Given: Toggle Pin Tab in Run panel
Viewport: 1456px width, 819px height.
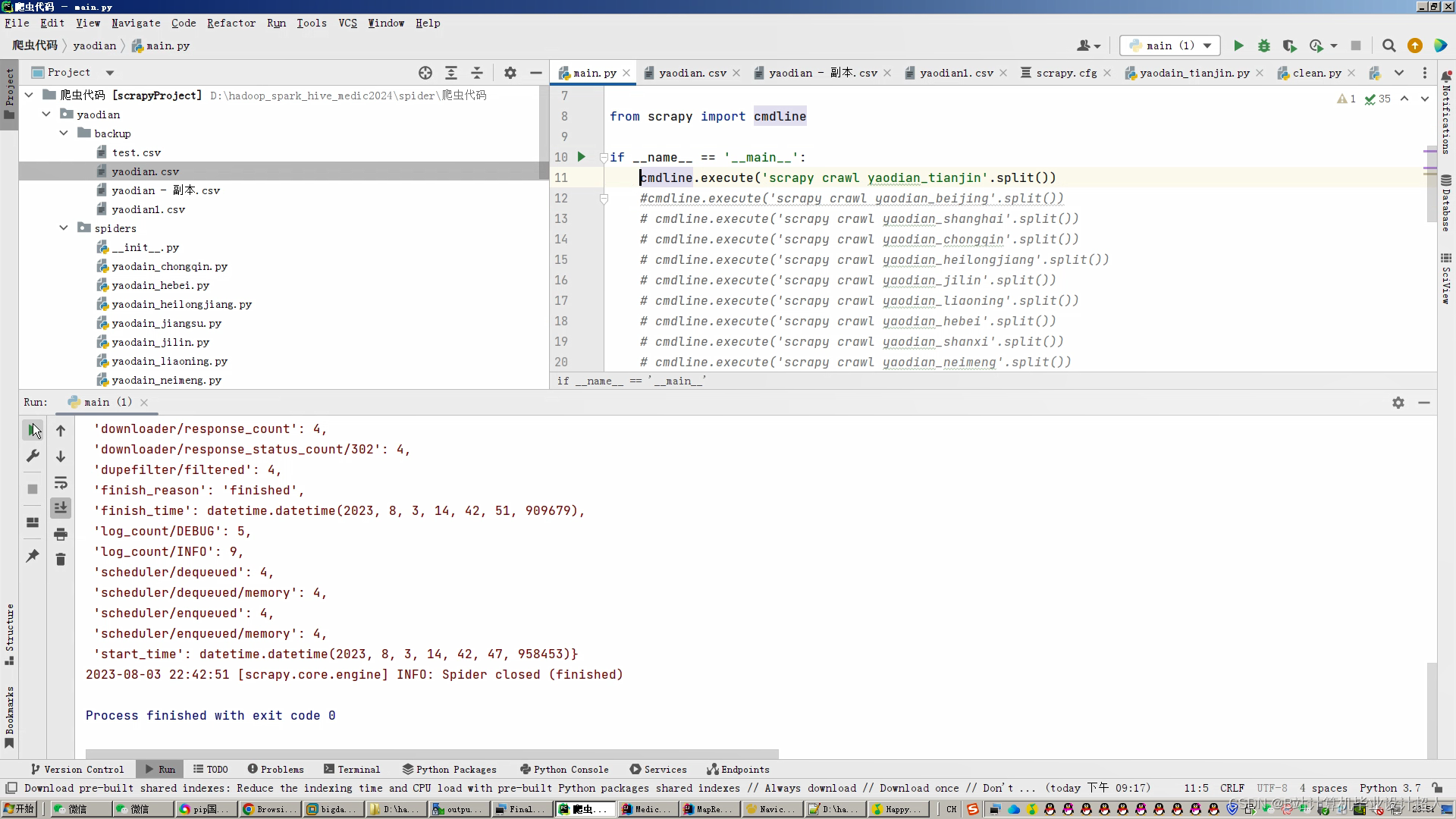Looking at the screenshot, I should coord(33,556).
